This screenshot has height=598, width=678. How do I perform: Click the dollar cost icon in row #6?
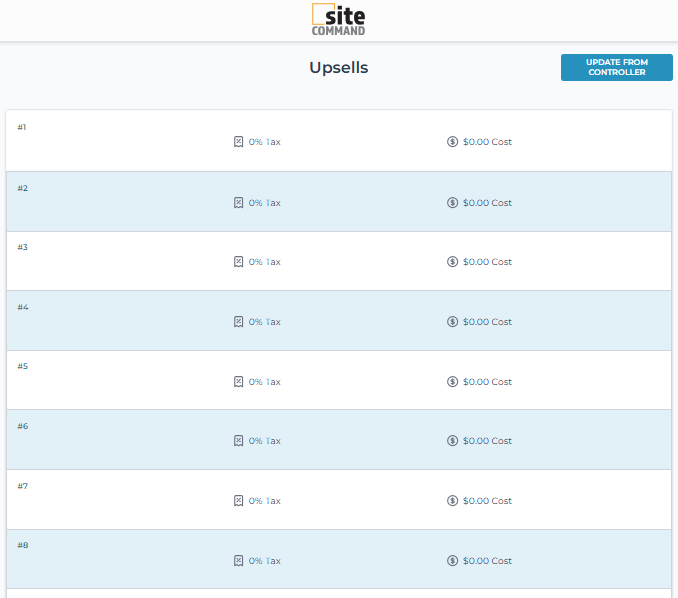[452, 441]
